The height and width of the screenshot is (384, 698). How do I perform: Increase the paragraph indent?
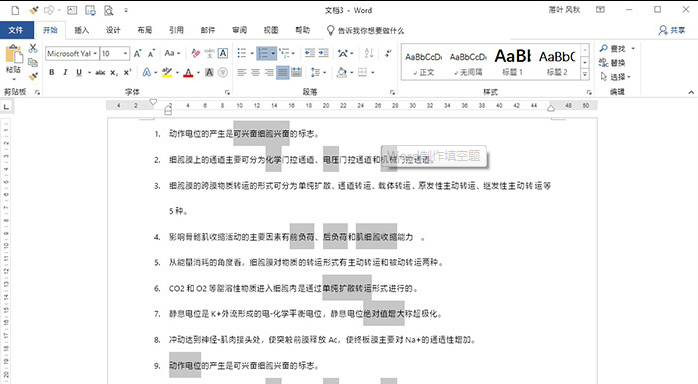pyautogui.click(x=324, y=53)
